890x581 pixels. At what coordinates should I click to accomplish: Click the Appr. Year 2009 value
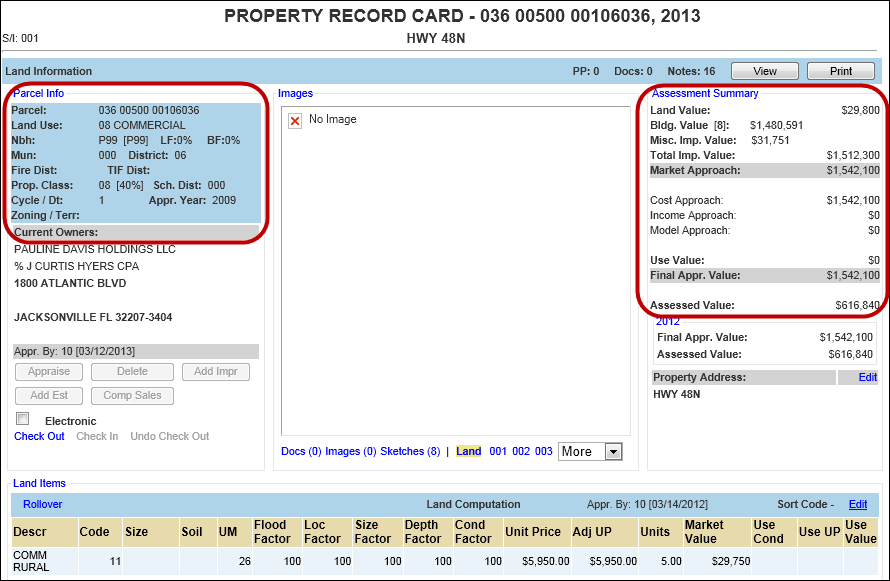pos(224,200)
